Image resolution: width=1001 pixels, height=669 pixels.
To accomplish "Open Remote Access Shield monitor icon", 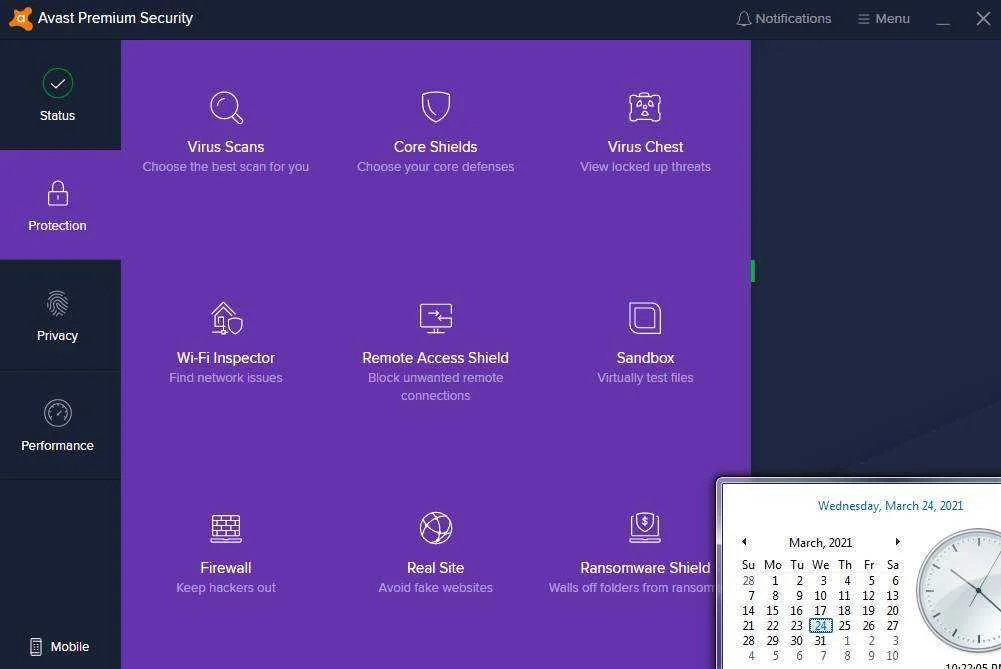I will pyautogui.click(x=435, y=318).
